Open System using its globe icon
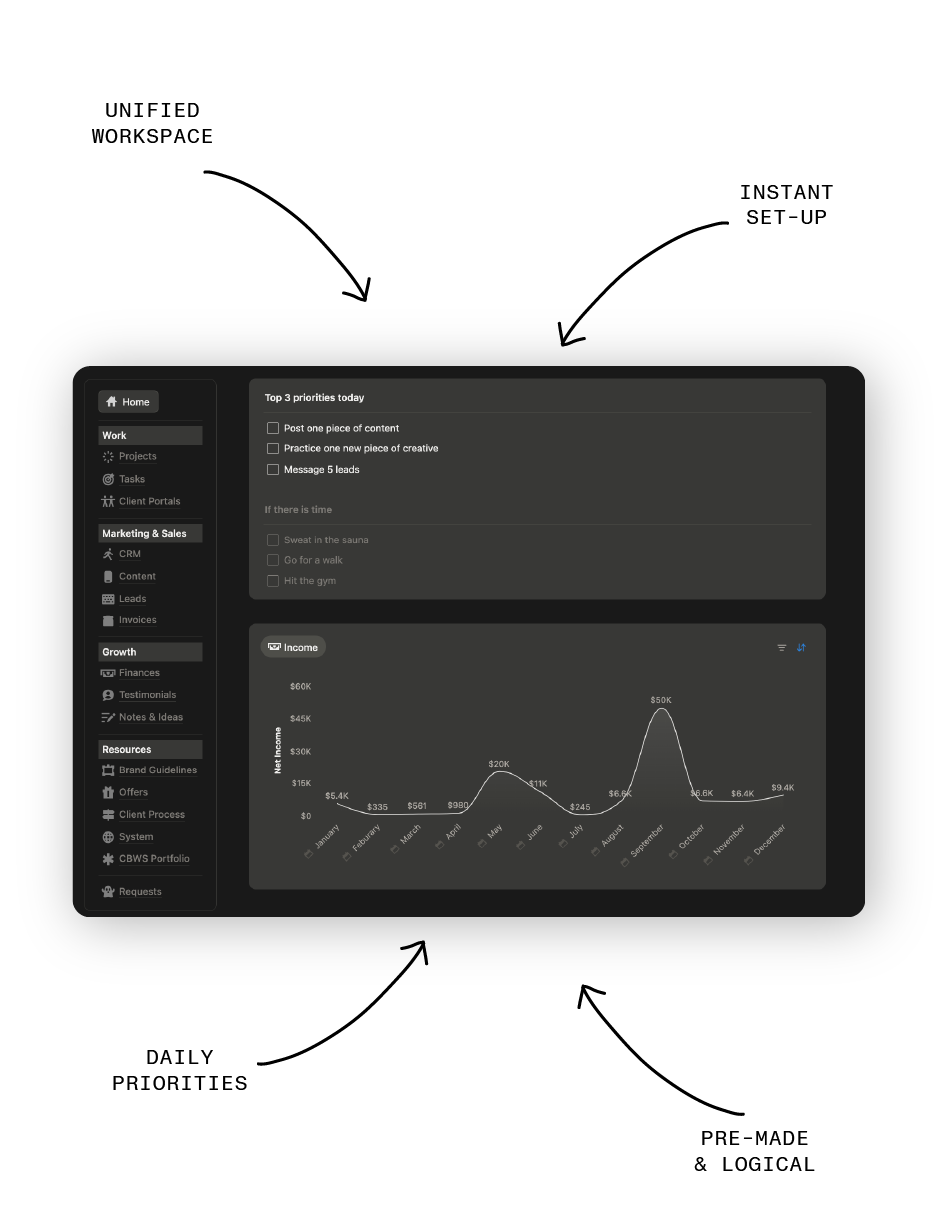 (108, 837)
